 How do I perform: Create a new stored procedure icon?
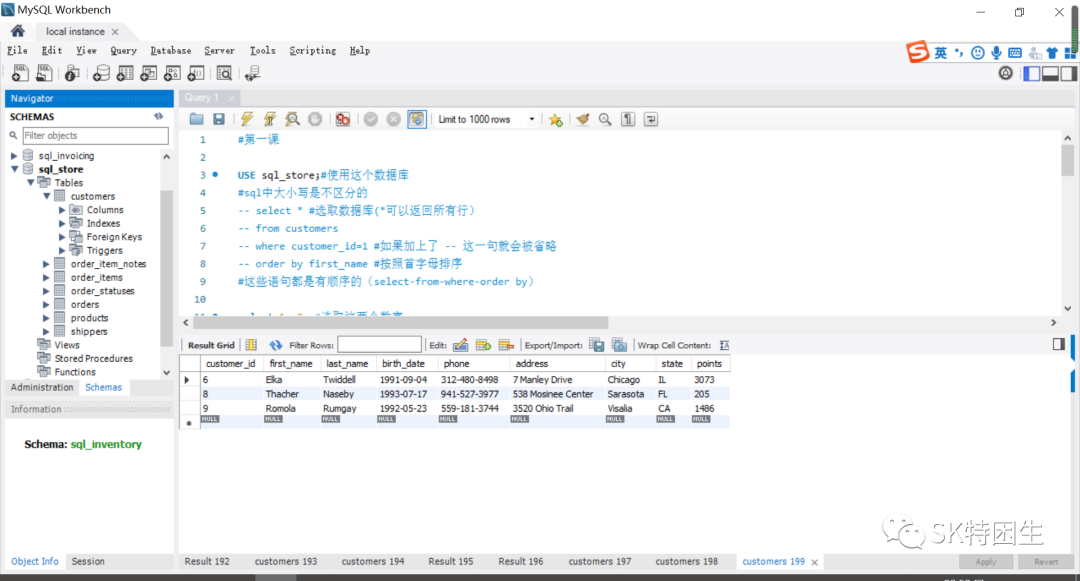(x=172, y=73)
